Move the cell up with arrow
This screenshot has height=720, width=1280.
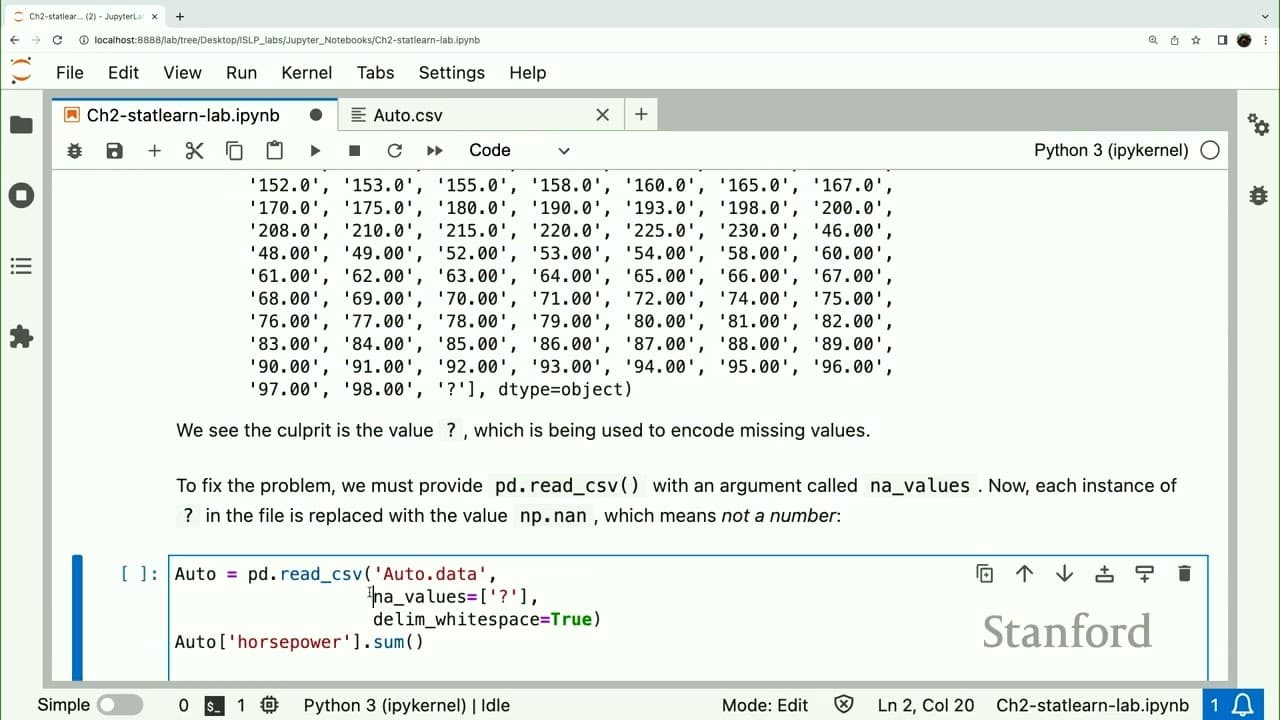pos(1024,574)
